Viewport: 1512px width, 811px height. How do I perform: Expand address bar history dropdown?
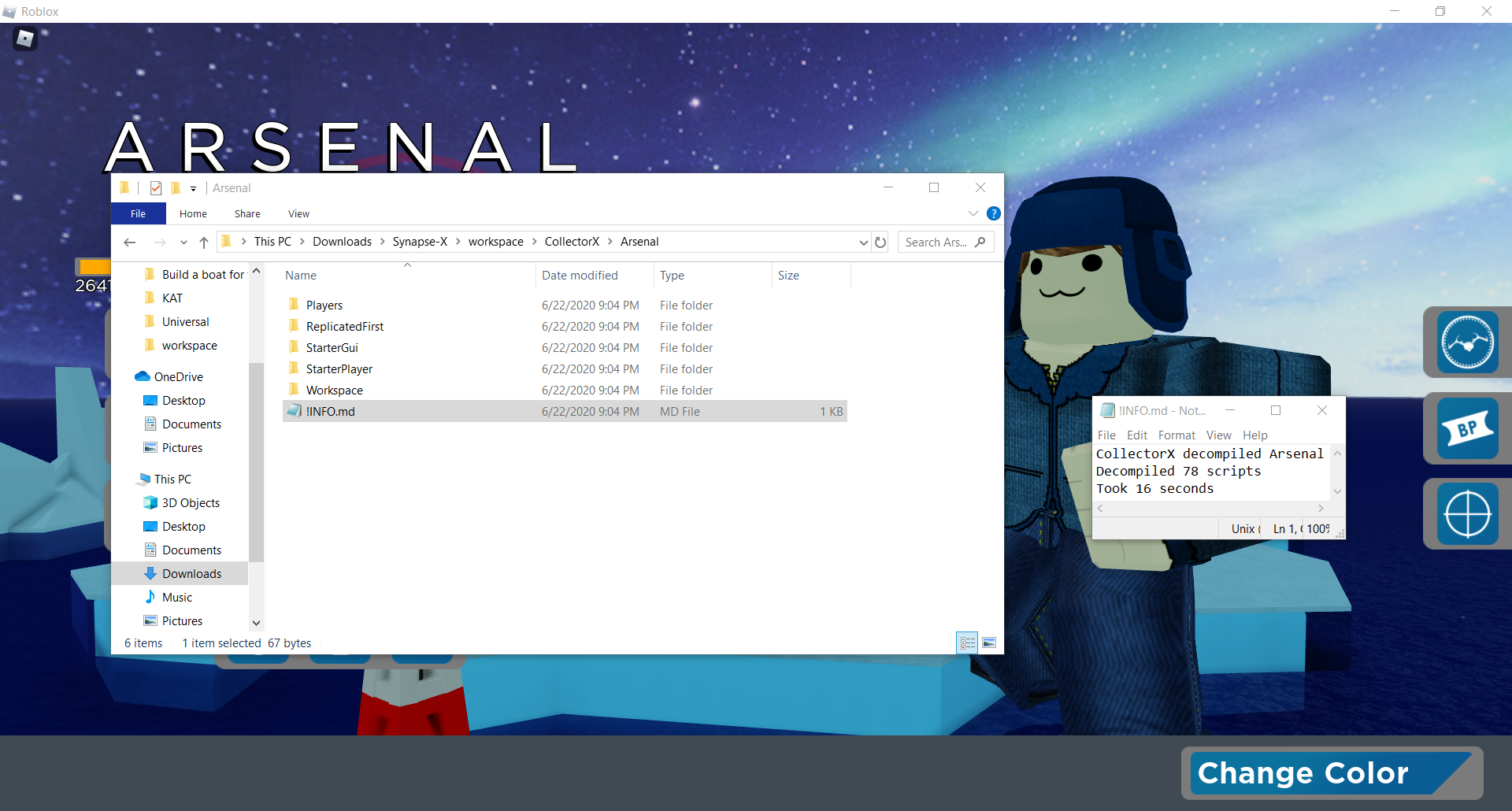[x=863, y=243]
